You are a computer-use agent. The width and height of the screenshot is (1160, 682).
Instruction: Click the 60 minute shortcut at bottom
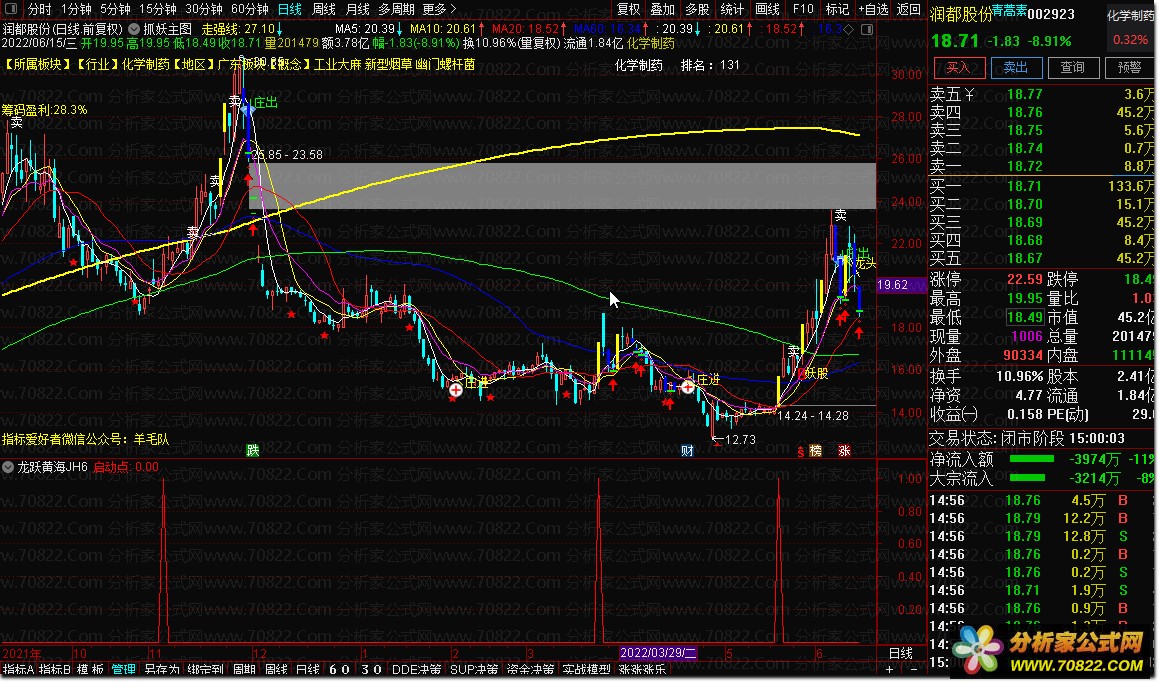(339, 670)
